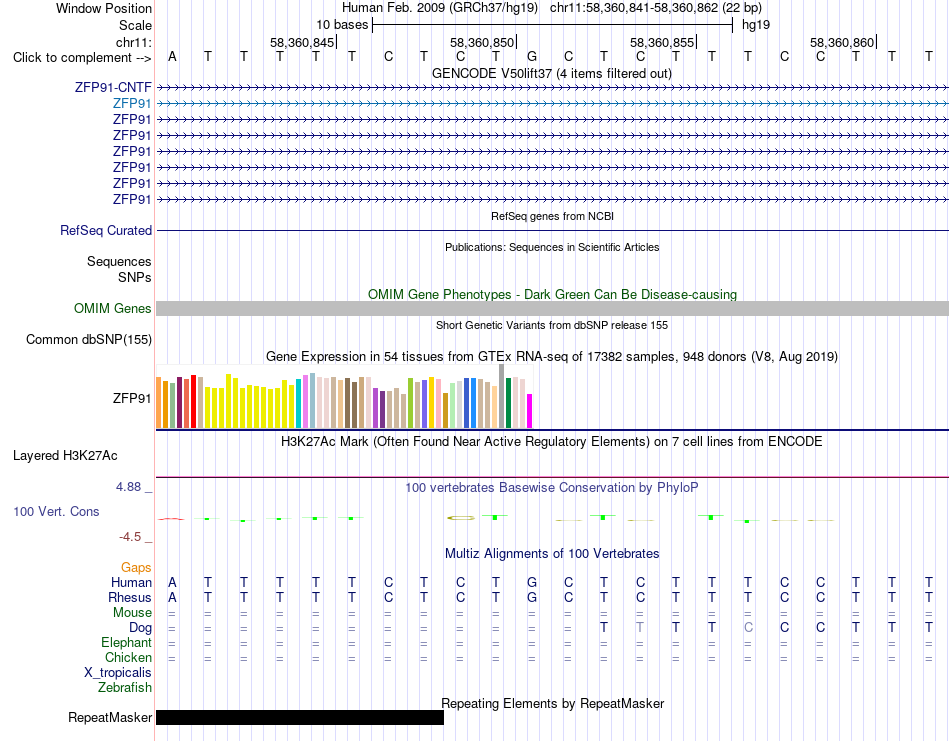Select the Layered H3K27Ac track label
This screenshot has width=950, height=741.
(65, 456)
